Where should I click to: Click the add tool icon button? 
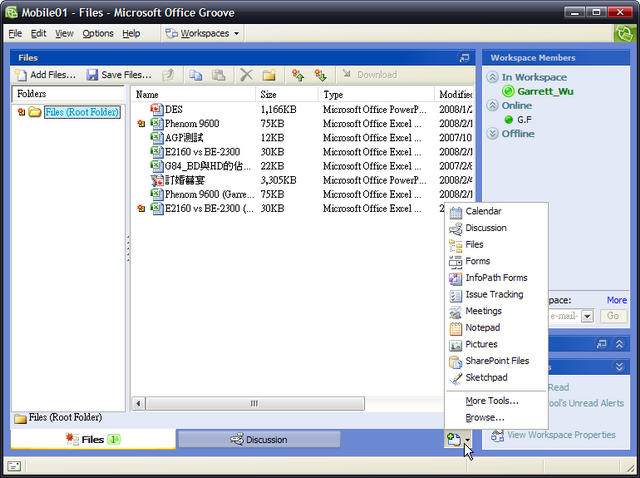(454, 440)
